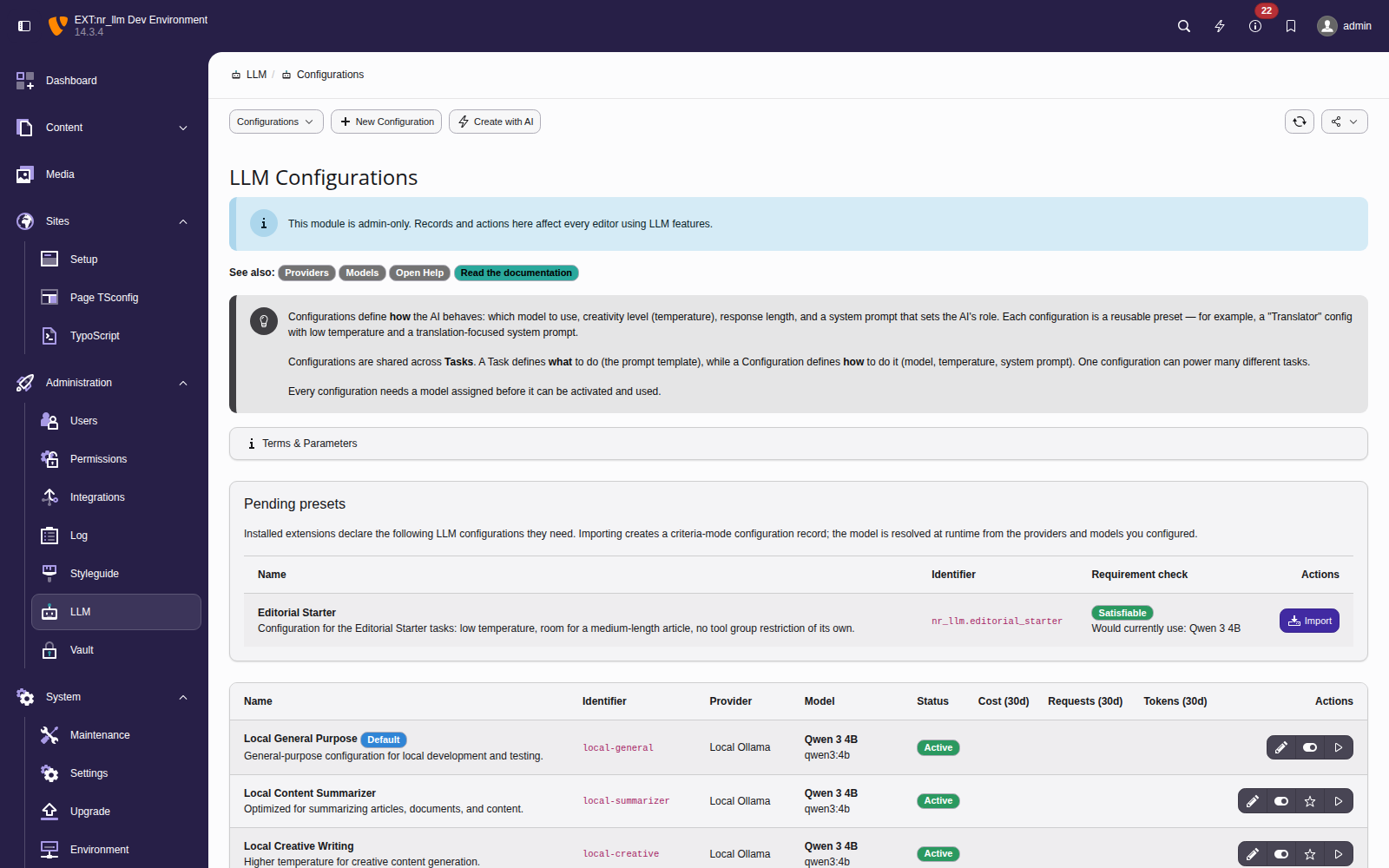Open the lightning bolt cache menu

click(1220, 26)
